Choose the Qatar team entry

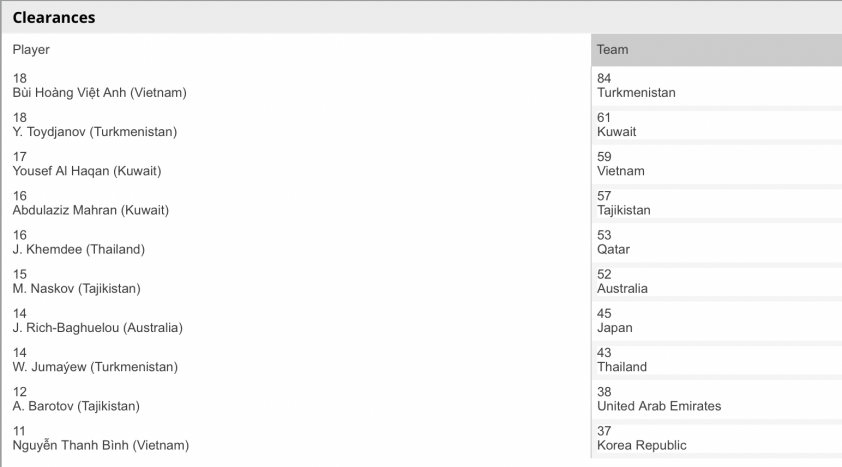[x=716, y=243]
